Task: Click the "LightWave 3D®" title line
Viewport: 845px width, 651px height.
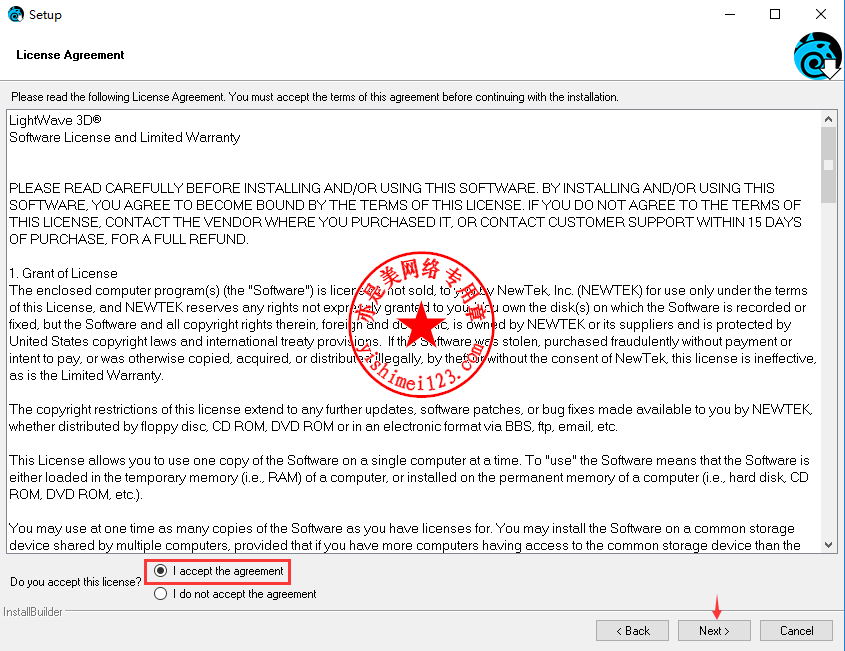Action: (55, 120)
